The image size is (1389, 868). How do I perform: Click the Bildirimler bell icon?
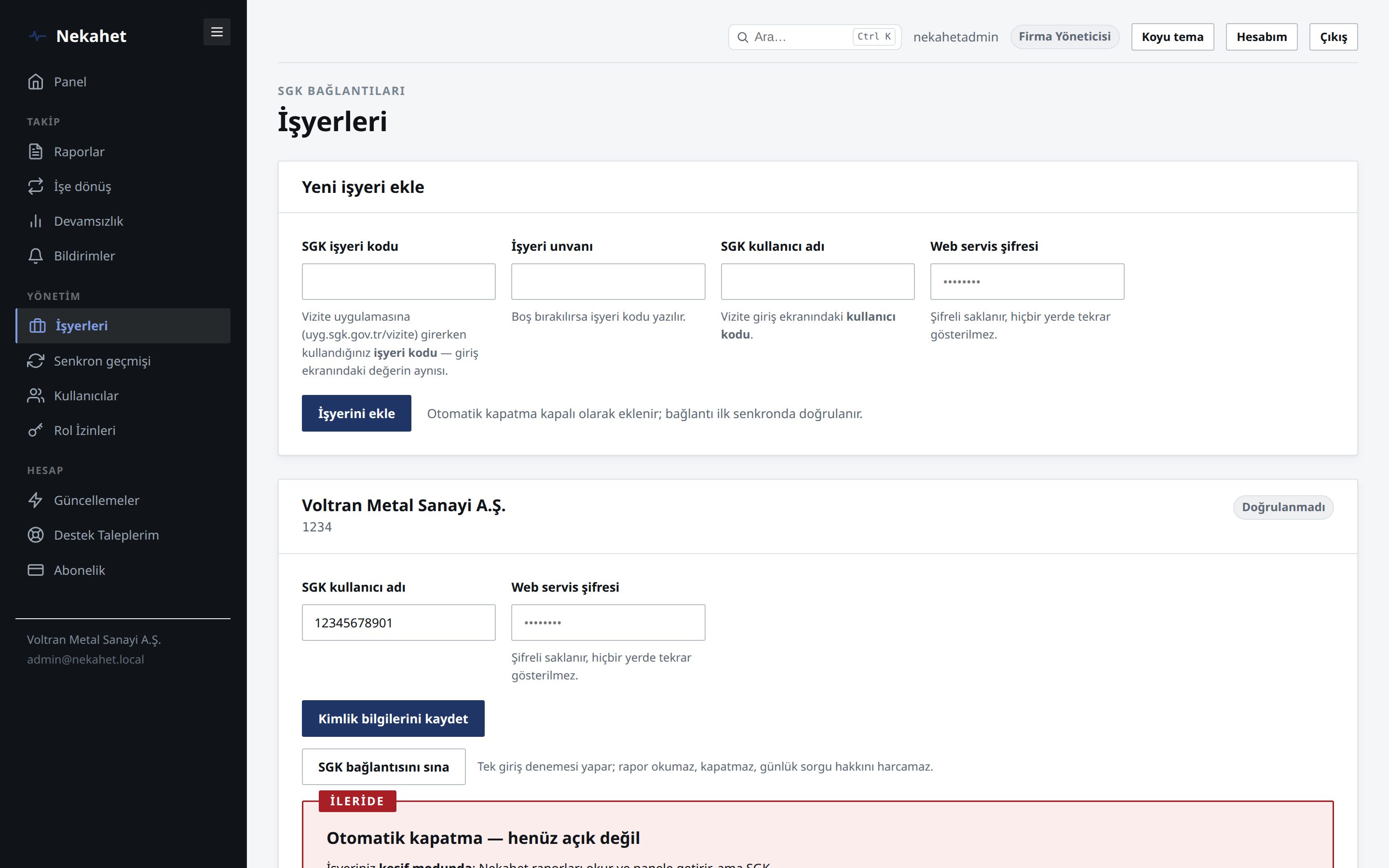point(36,256)
